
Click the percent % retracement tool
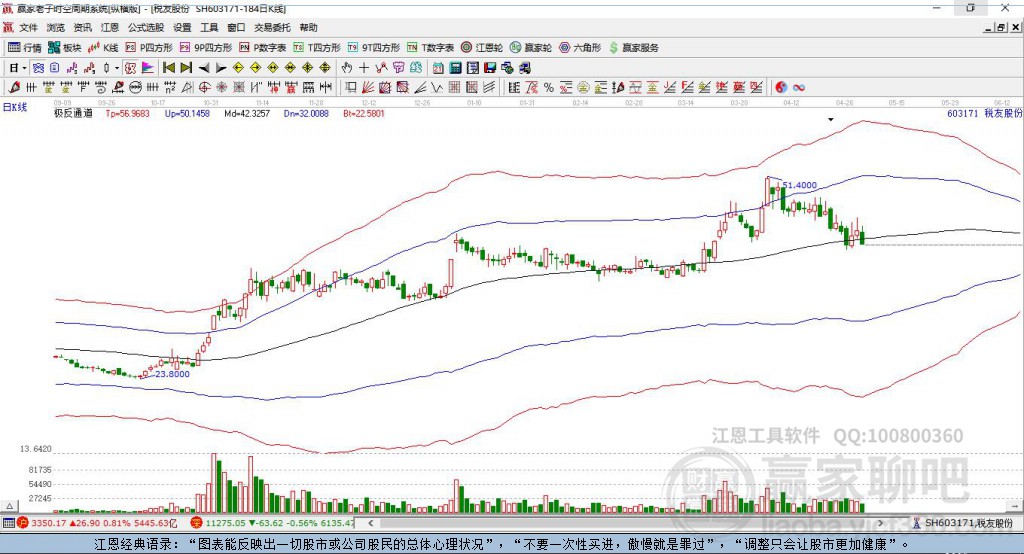(549, 87)
